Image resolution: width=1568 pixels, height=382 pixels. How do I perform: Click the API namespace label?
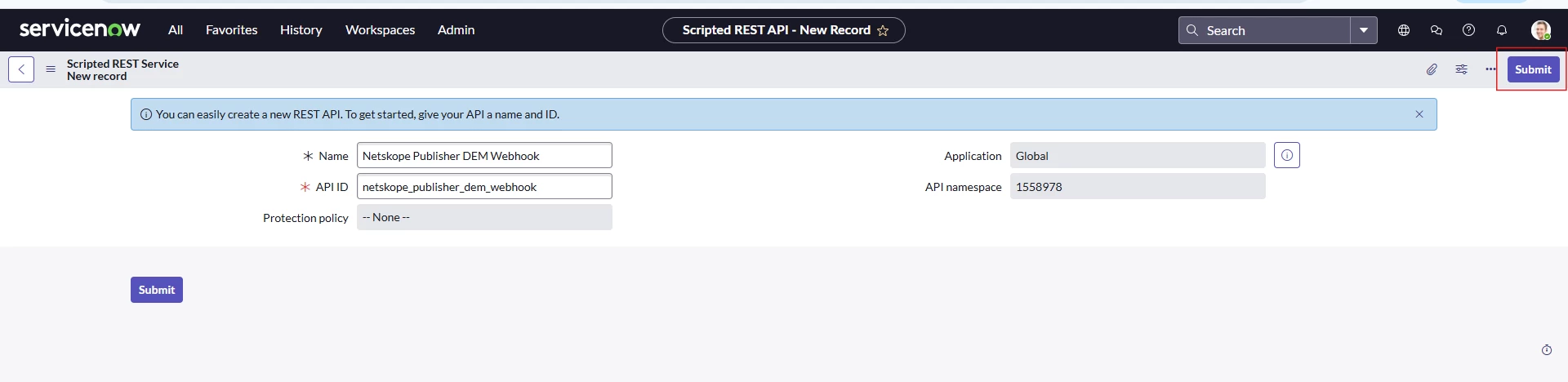[x=963, y=187]
